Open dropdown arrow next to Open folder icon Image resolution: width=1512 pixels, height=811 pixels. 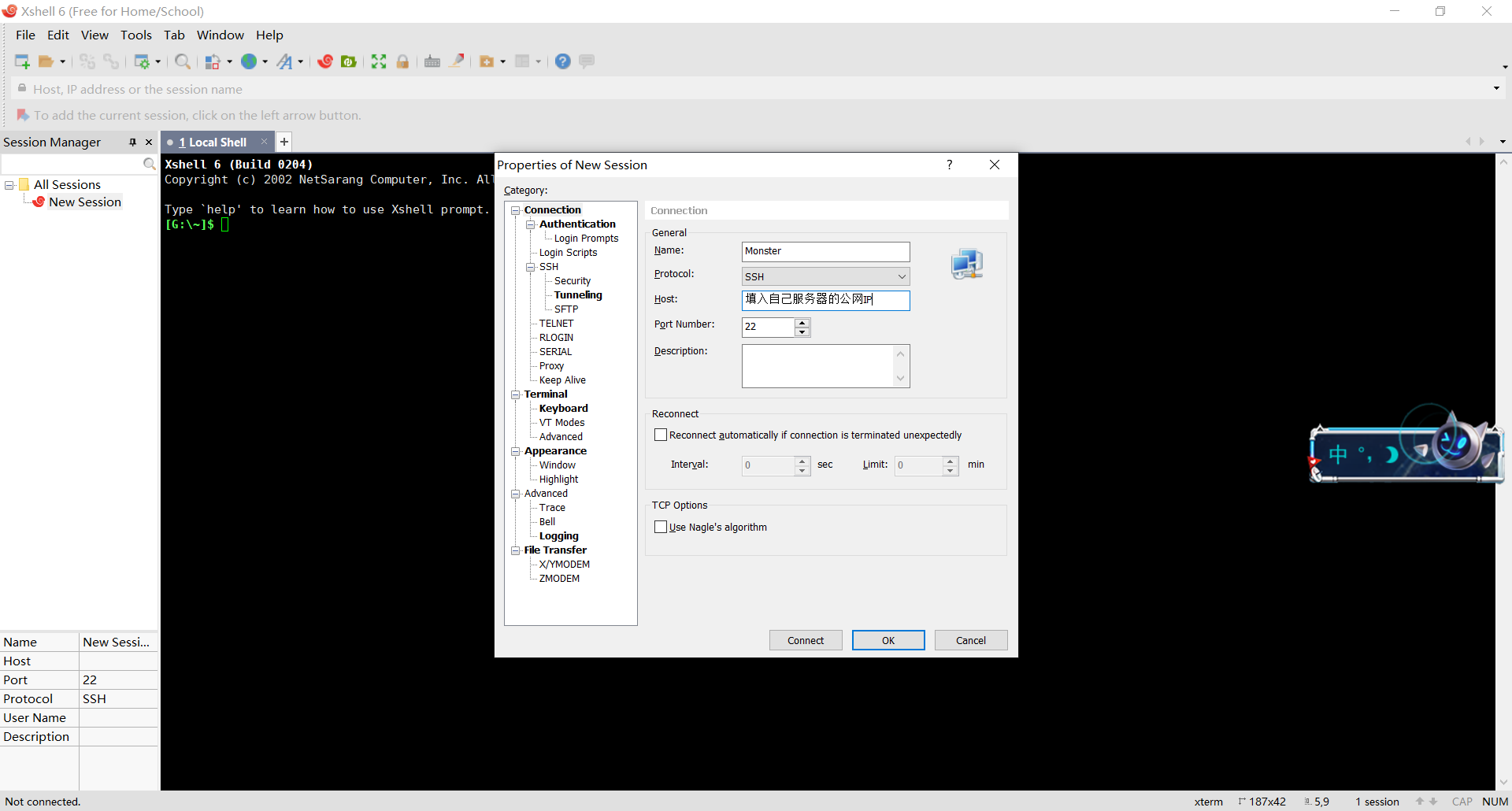click(x=63, y=61)
